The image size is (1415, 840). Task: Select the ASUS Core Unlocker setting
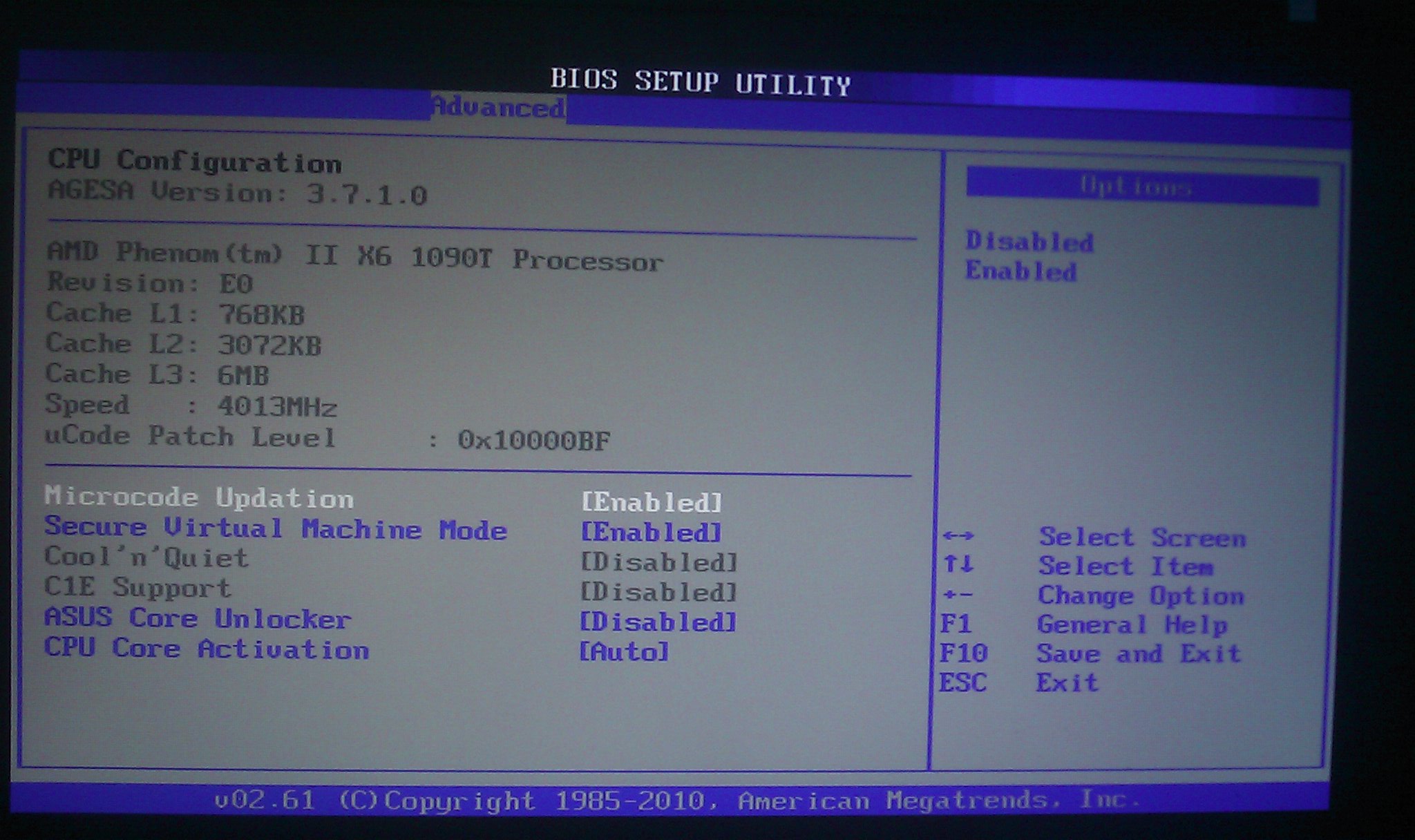point(198,618)
